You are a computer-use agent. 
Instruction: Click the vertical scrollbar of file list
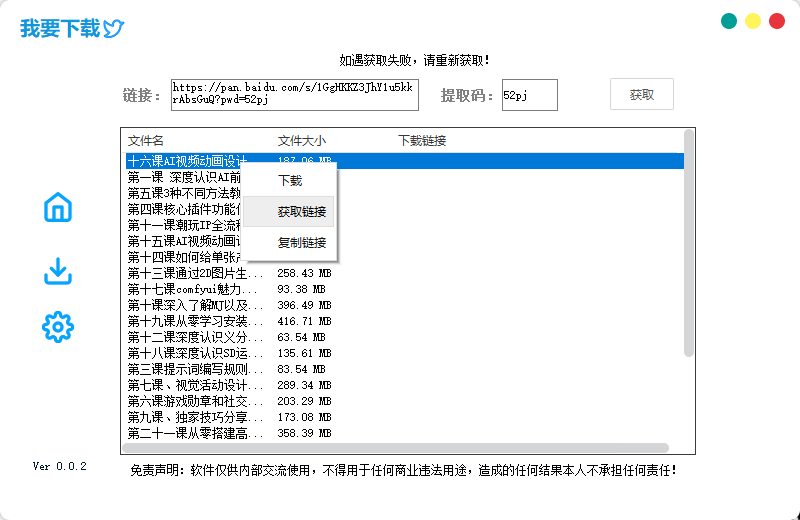click(688, 242)
